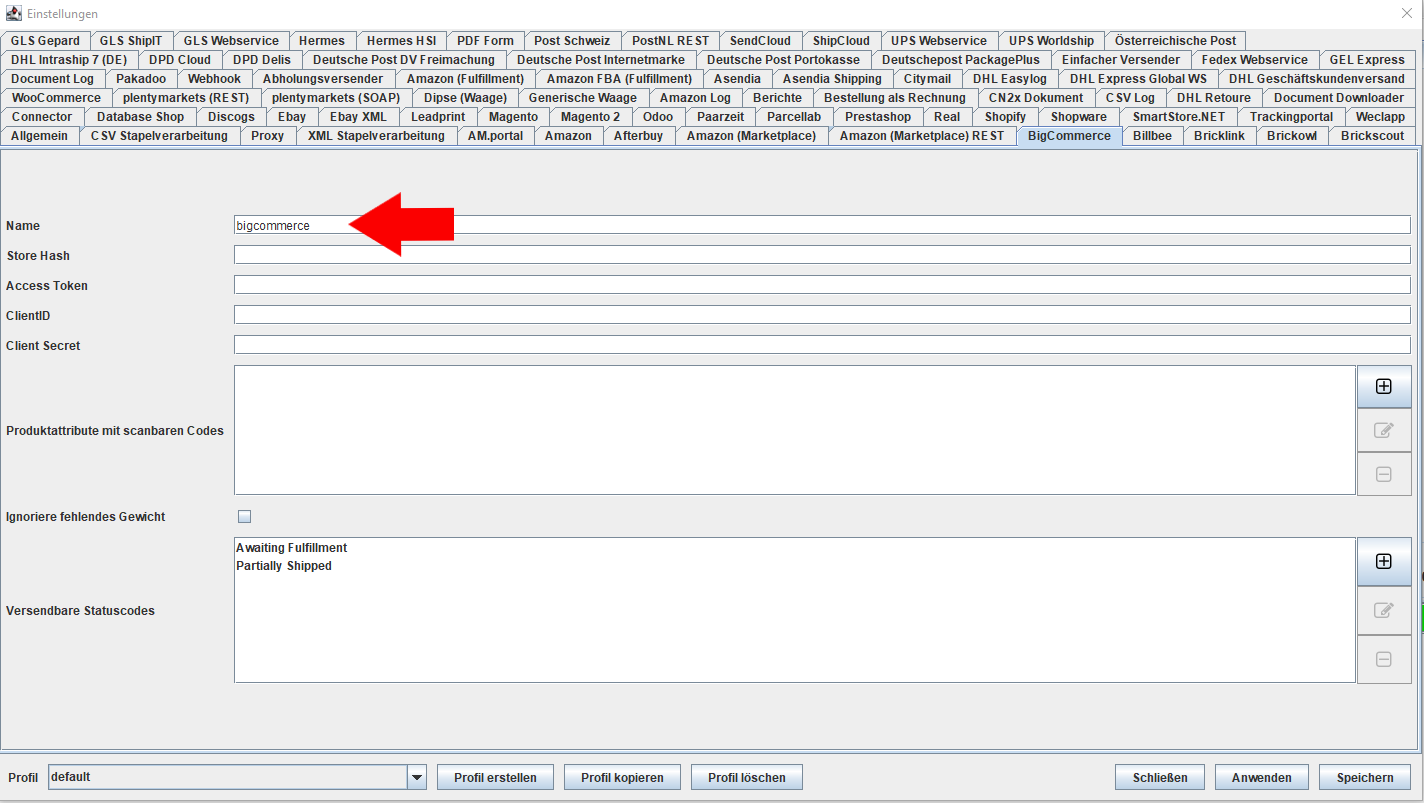The image size is (1424, 803).
Task: Select the Partially Shipped status code
Action: click(x=284, y=566)
